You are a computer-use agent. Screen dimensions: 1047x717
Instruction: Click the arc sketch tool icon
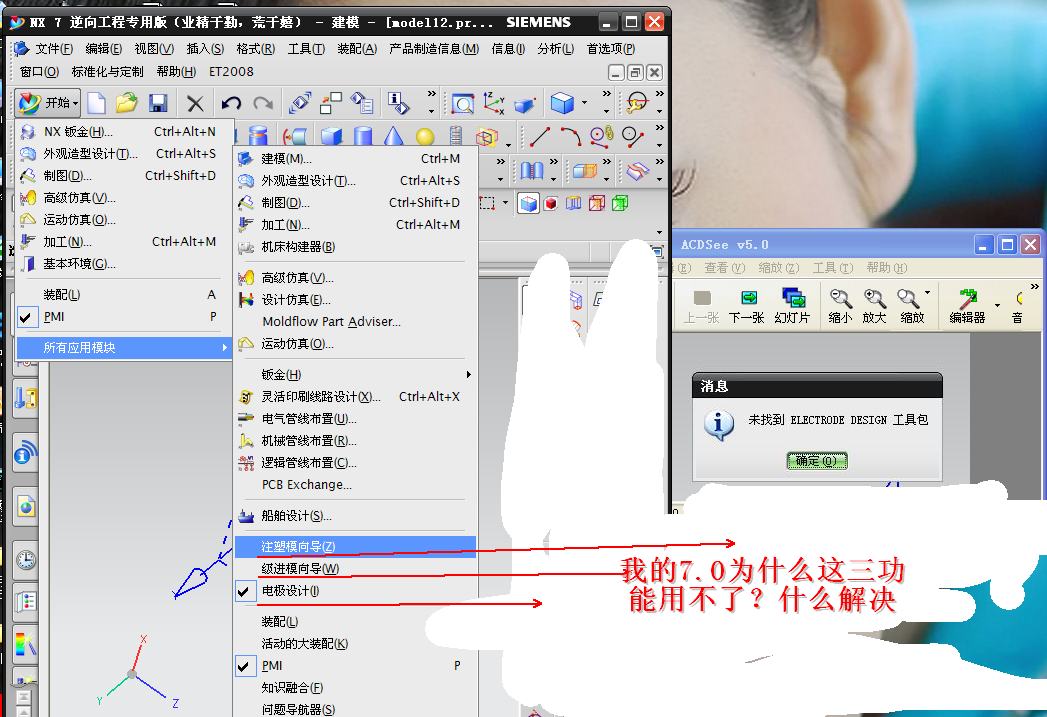pos(571,136)
